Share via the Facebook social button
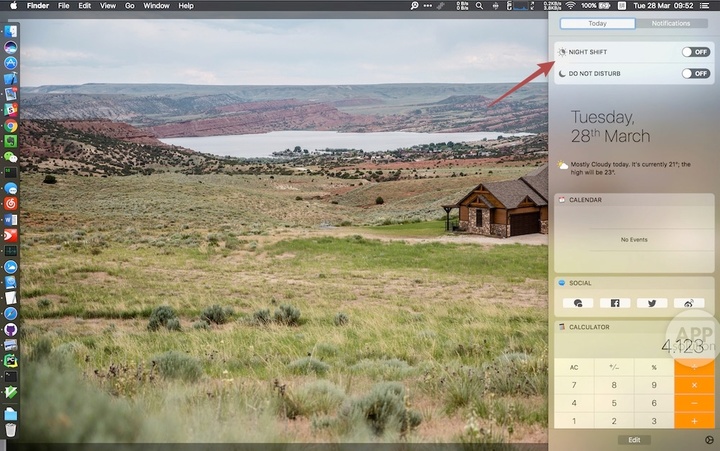Image resolution: width=720 pixels, height=451 pixels. point(615,303)
